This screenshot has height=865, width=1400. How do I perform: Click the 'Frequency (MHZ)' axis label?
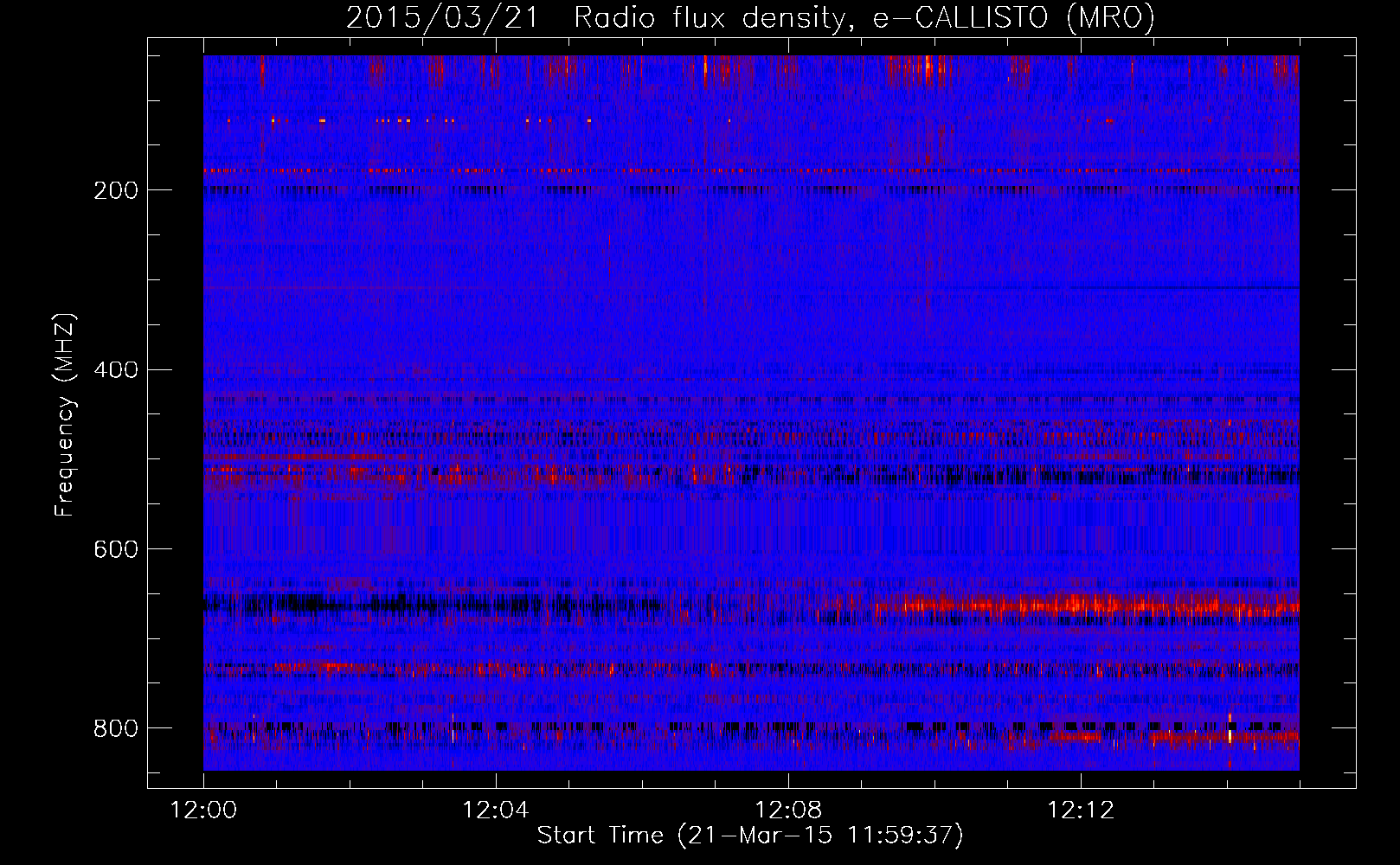point(65,415)
